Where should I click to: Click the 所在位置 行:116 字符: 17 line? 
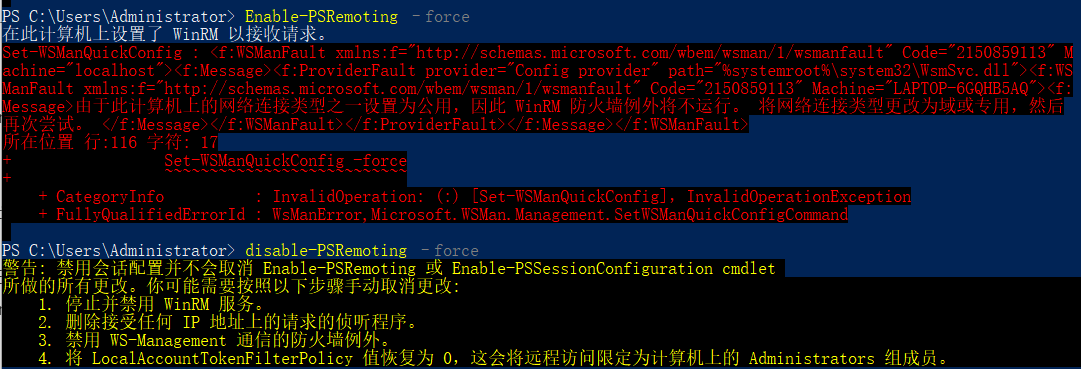pyautogui.click(x=110, y=143)
